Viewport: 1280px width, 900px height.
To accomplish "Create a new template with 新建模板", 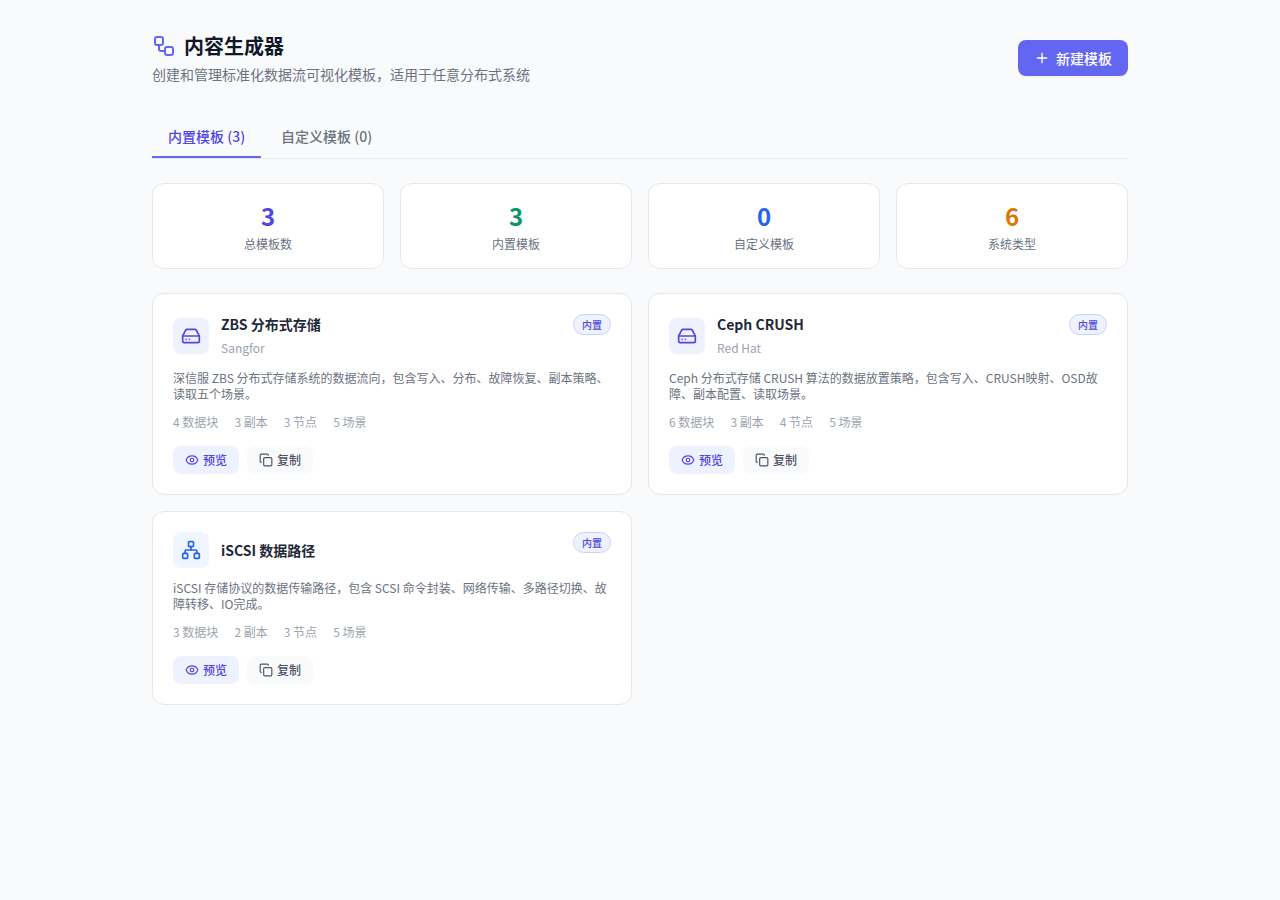I will coord(1072,58).
